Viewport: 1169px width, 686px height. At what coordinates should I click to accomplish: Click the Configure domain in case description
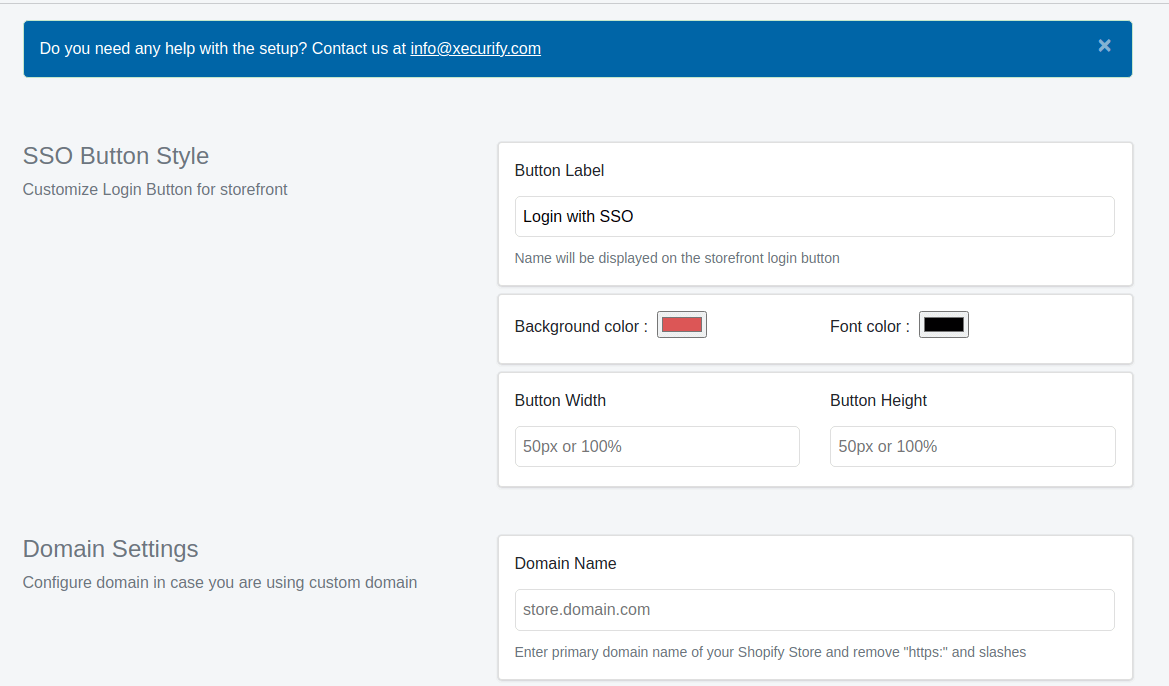pos(219,582)
